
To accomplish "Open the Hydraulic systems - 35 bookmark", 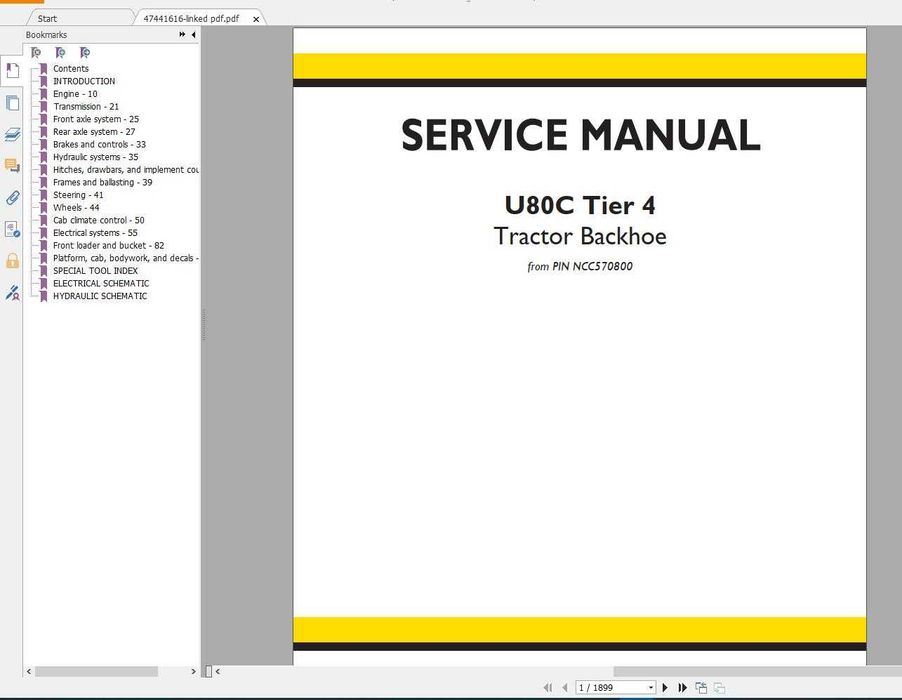I will (x=95, y=157).
